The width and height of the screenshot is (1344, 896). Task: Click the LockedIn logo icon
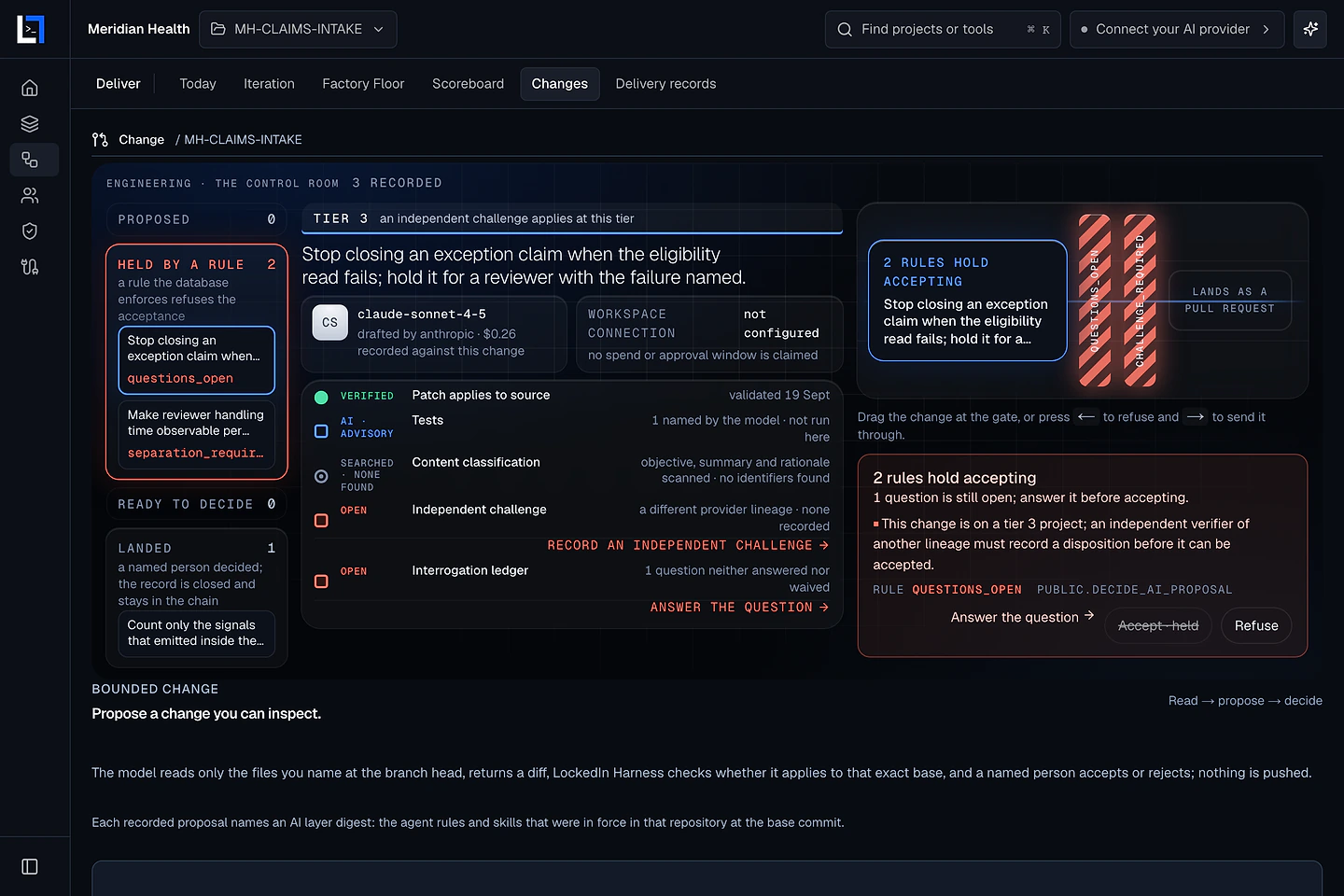pyautogui.click(x=31, y=29)
